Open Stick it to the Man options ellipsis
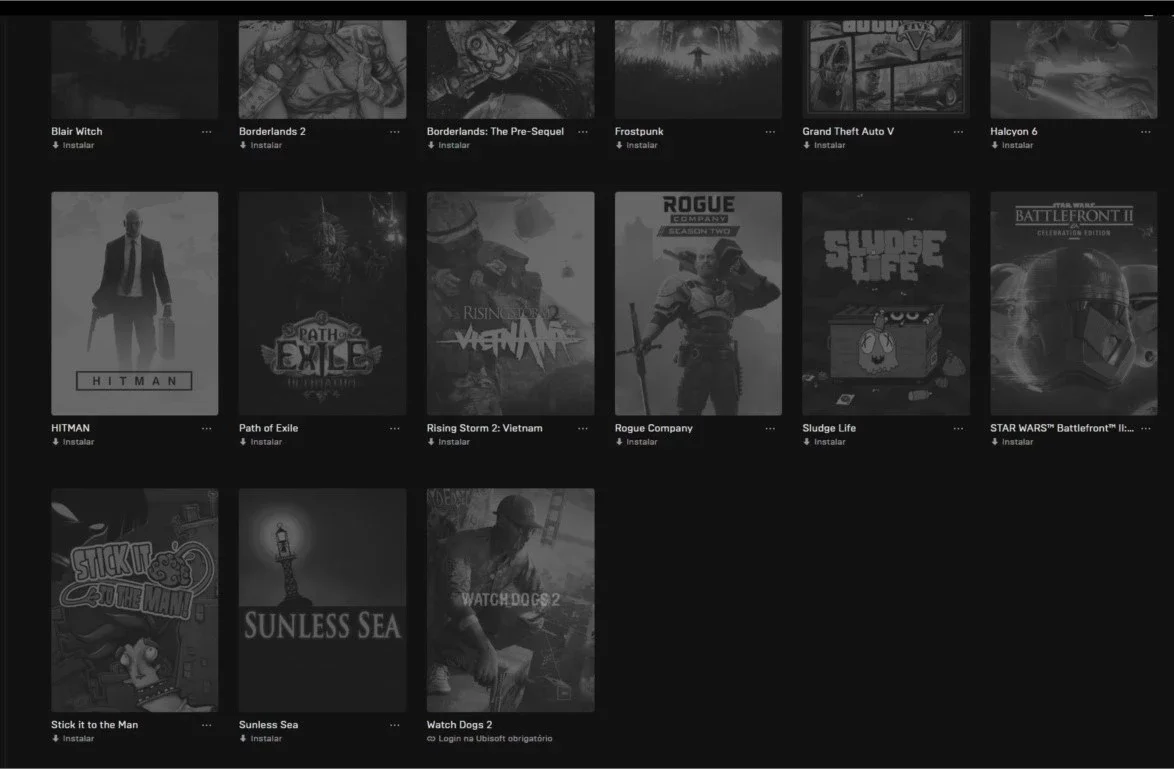This screenshot has width=1174, height=769. pos(207,725)
